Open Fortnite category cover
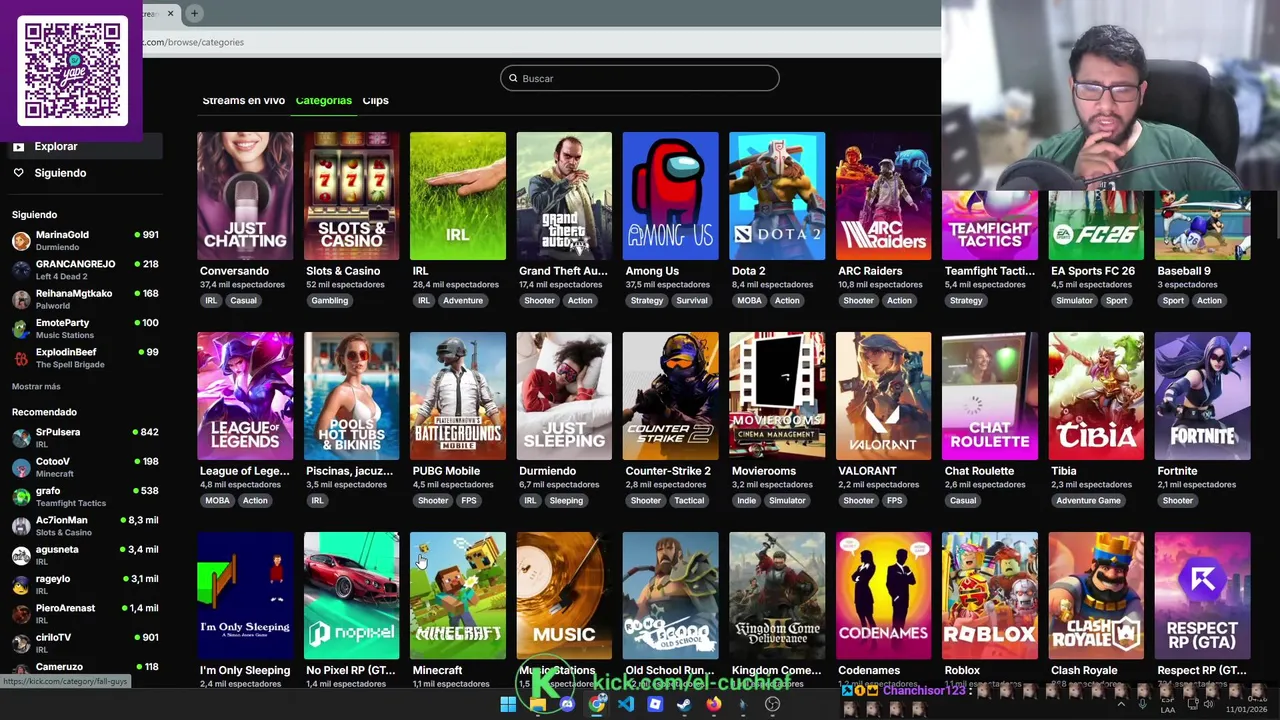 click(1202, 396)
